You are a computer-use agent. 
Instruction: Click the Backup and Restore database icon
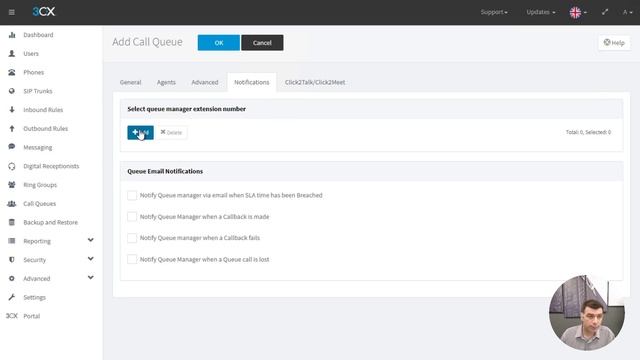(x=12, y=222)
